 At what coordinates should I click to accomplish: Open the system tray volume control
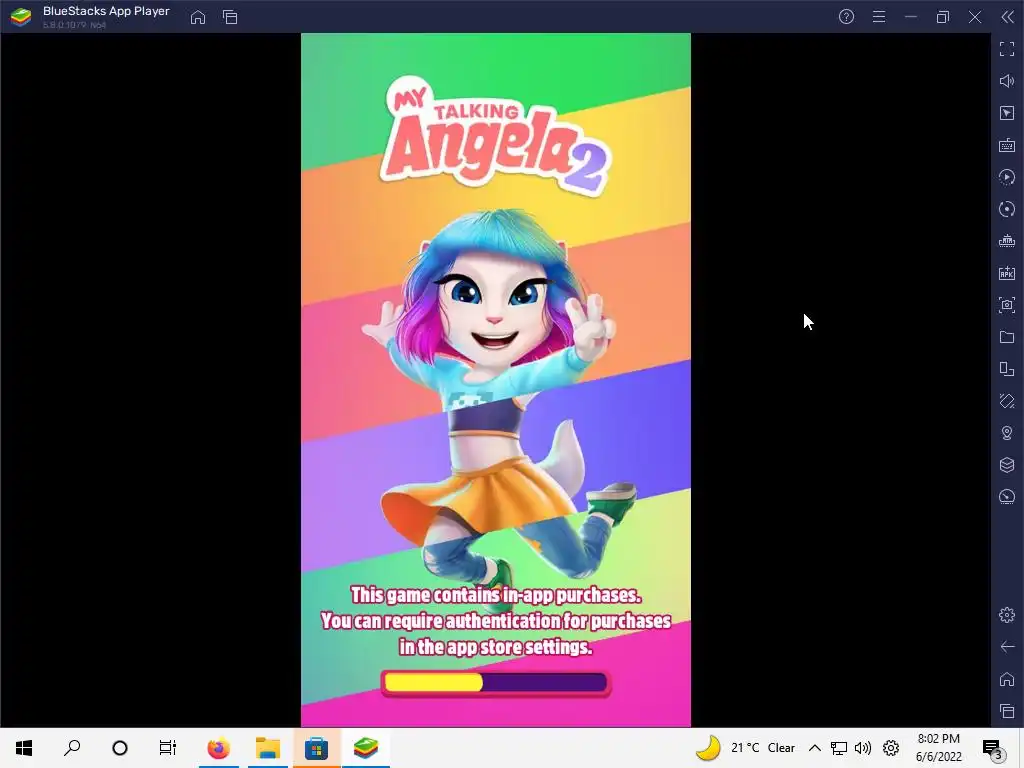tap(863, 748)
